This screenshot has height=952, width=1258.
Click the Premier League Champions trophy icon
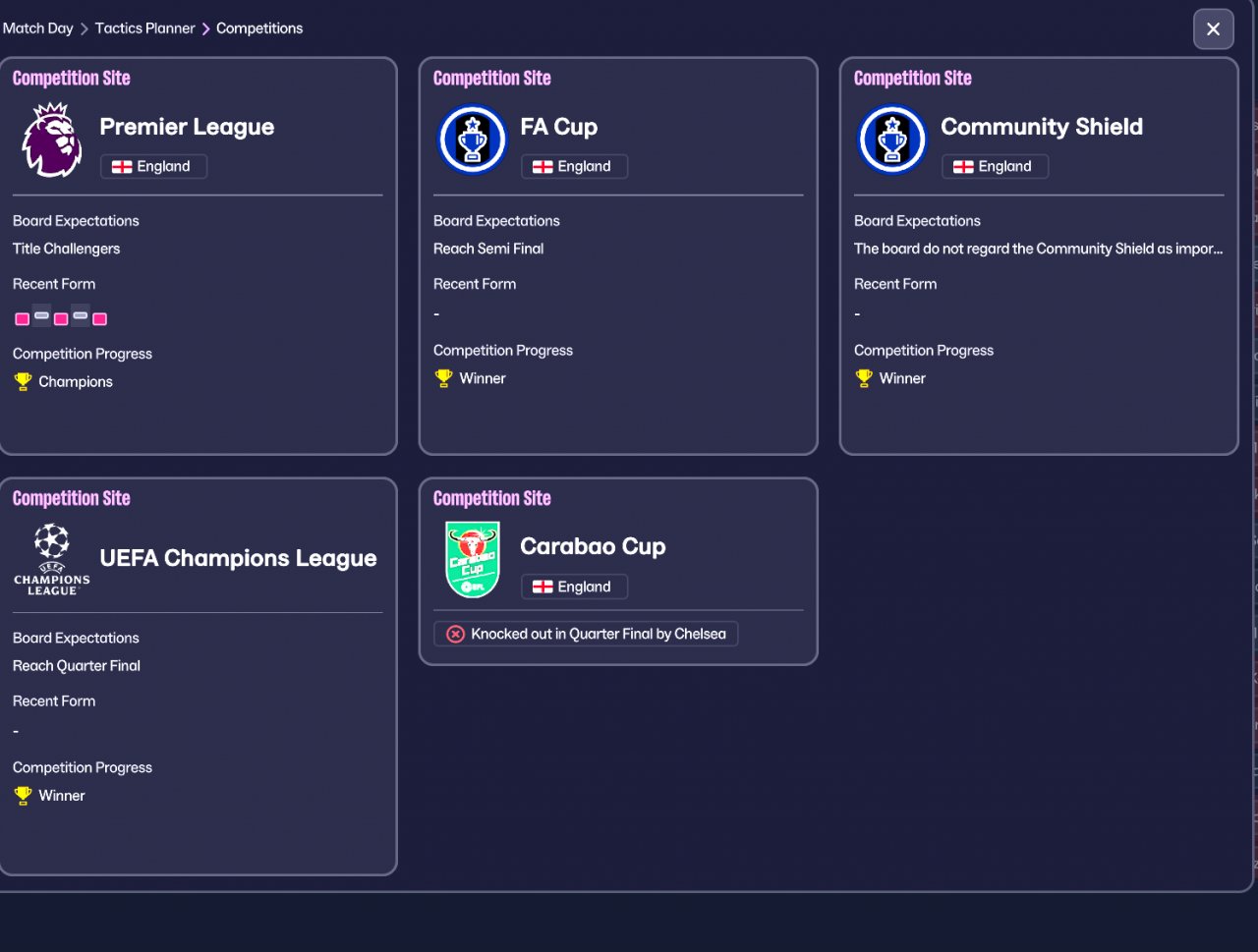click(23, 381)
